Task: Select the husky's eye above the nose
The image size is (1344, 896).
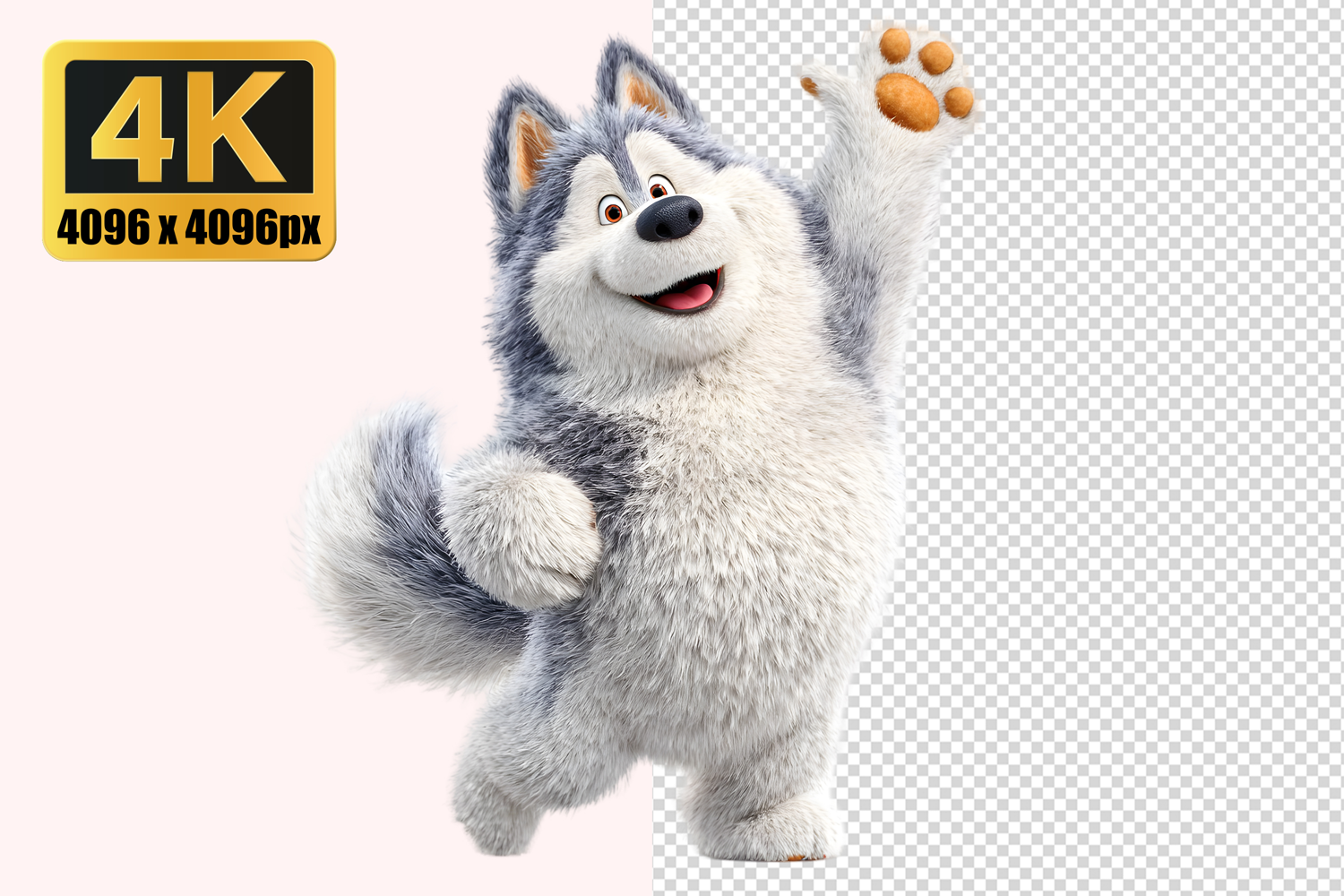Action: tap(659, 189)
